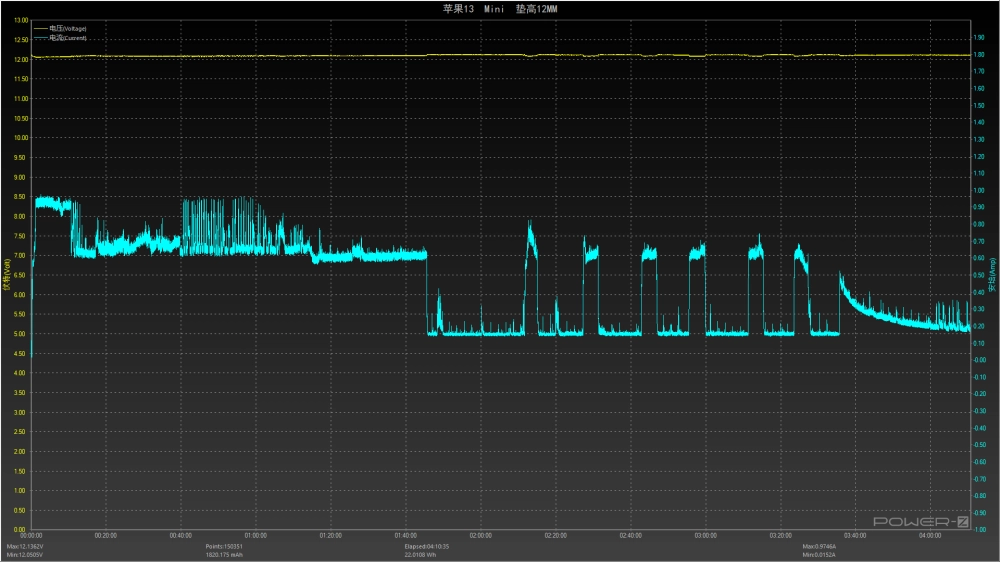Viewport: 1000px width, 562px height.
Task: Click the 01:40:00 time axis label
Action: 406,536
